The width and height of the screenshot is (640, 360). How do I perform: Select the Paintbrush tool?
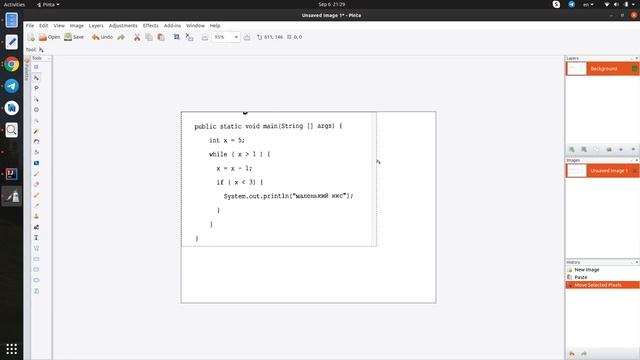click(36, 174)
